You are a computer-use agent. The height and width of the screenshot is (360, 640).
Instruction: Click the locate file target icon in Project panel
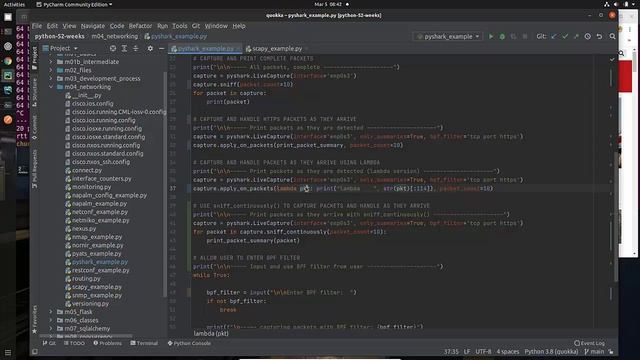pos(113,48)
